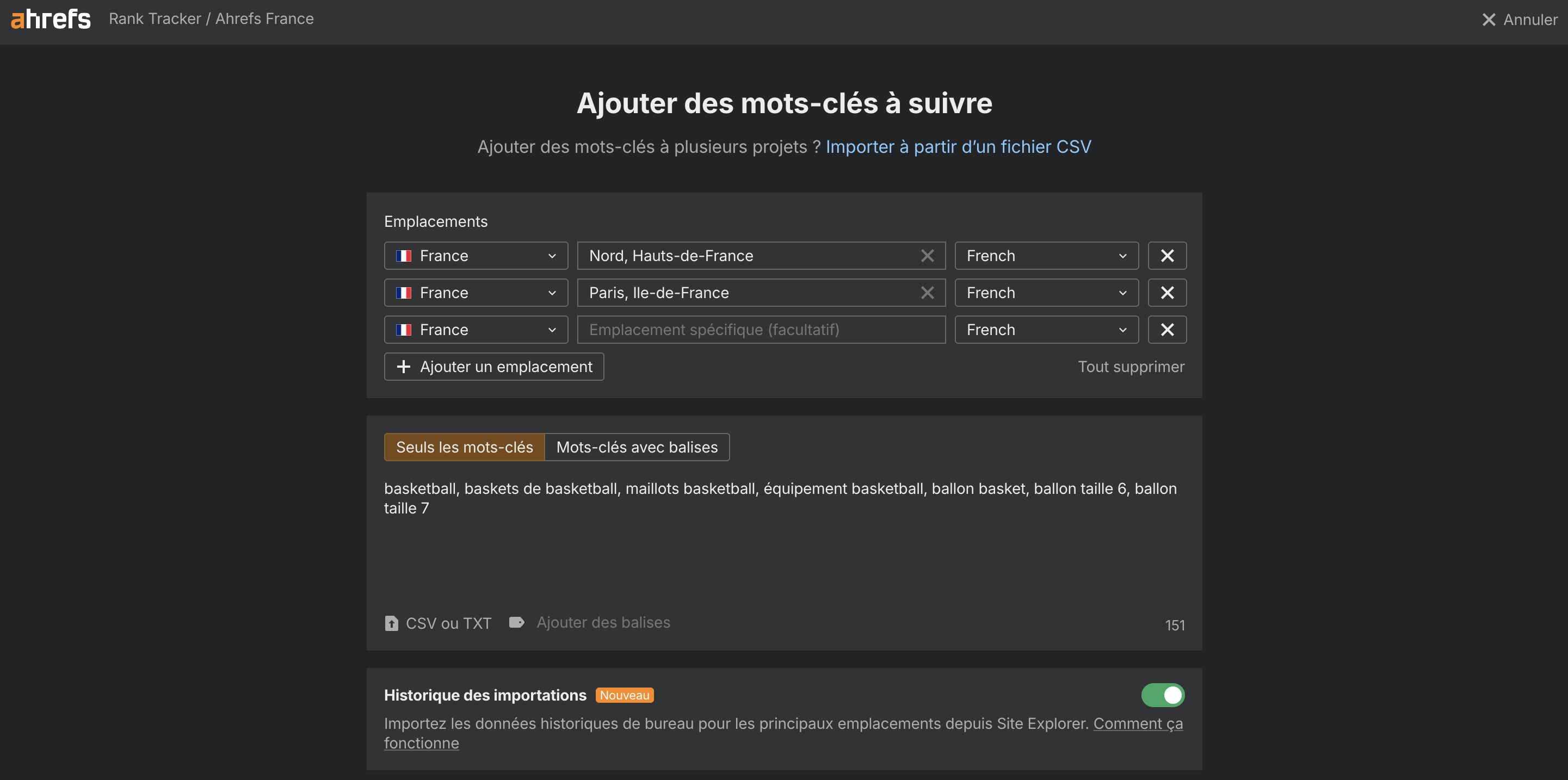Switch to the Mots-clés avec balises tab
This screenshot has height=780, width=1568.
click(637, 447)
